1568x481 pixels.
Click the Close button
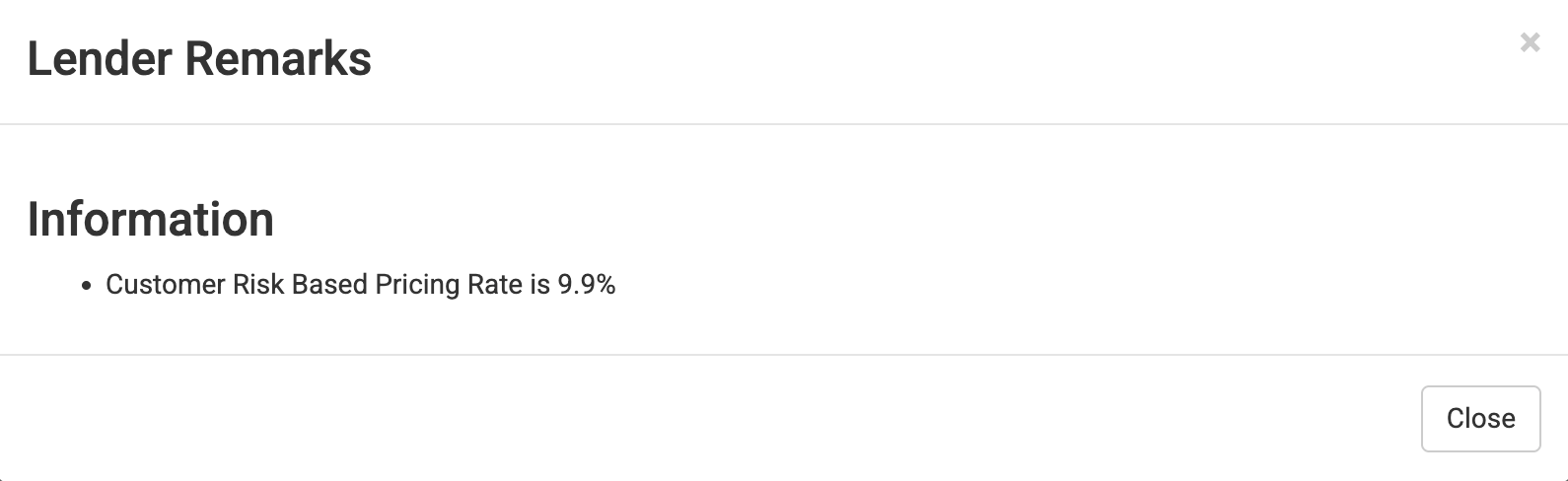click(1480, 419)
